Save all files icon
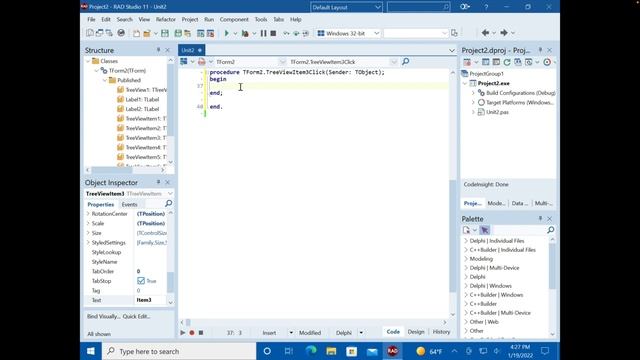This screenshot has height=360, width=640. tap(178, 33)
